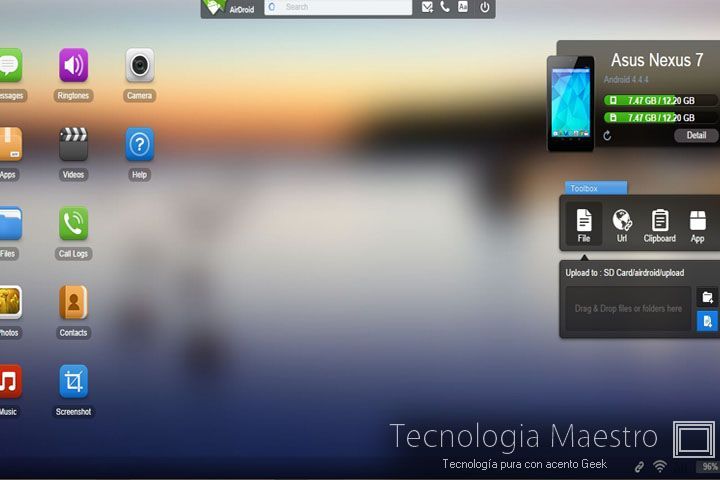Click the drag and drop files area
Viewport: 720px width, 480px height.
click(628, 309)
